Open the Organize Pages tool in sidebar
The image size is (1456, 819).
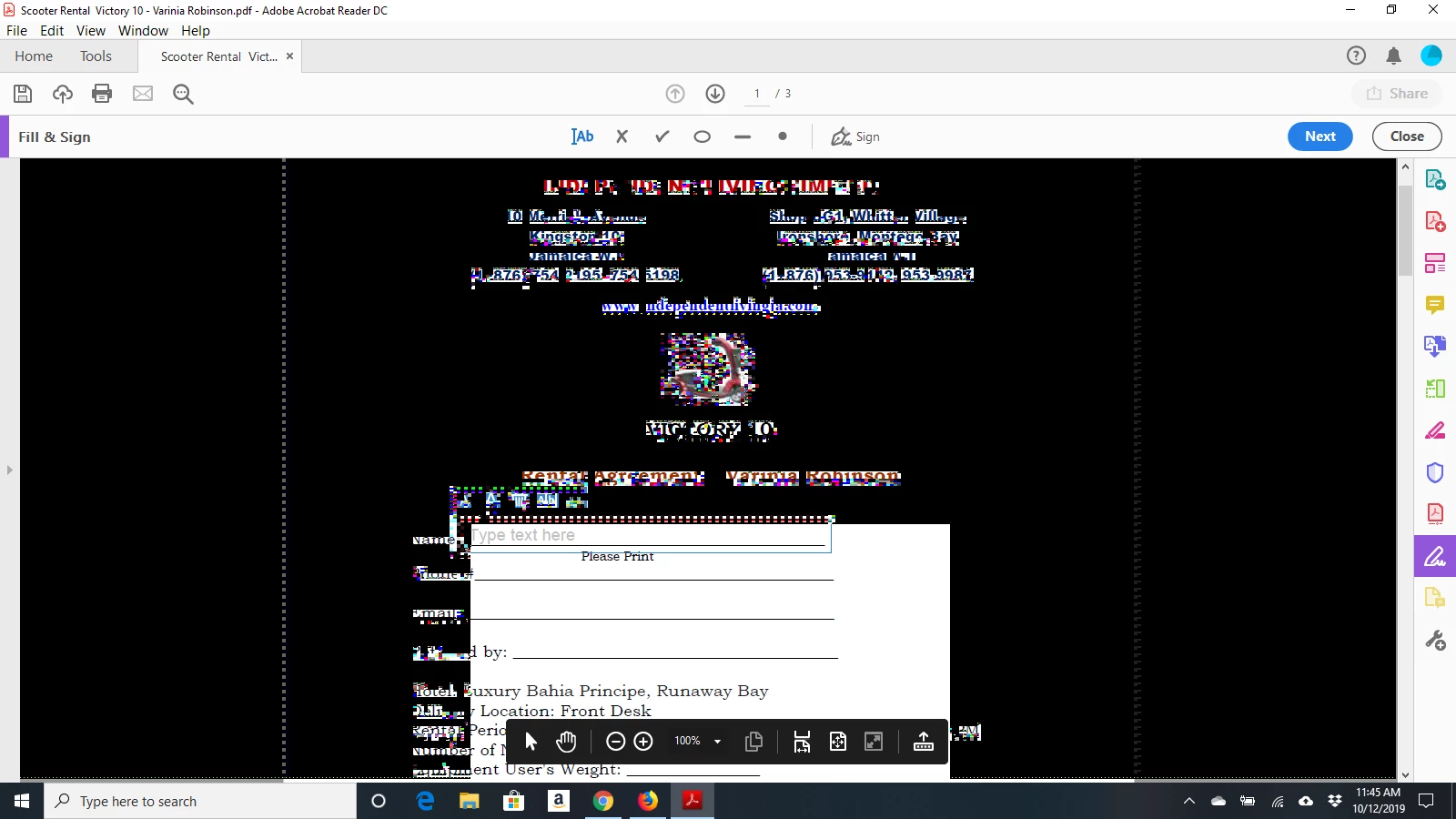coord(1435,389)
